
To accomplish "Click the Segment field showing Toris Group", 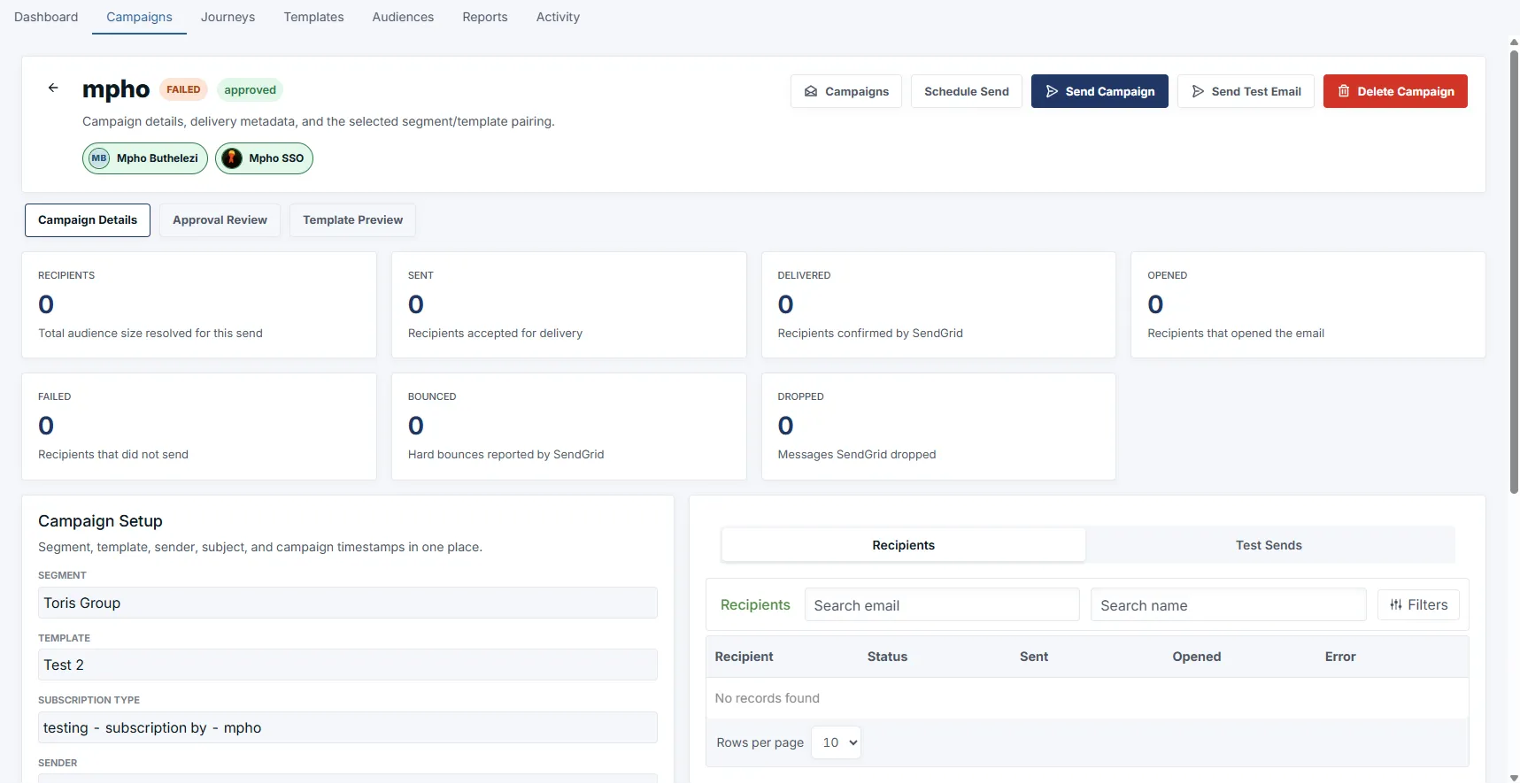I will click(x=348, y=603).
